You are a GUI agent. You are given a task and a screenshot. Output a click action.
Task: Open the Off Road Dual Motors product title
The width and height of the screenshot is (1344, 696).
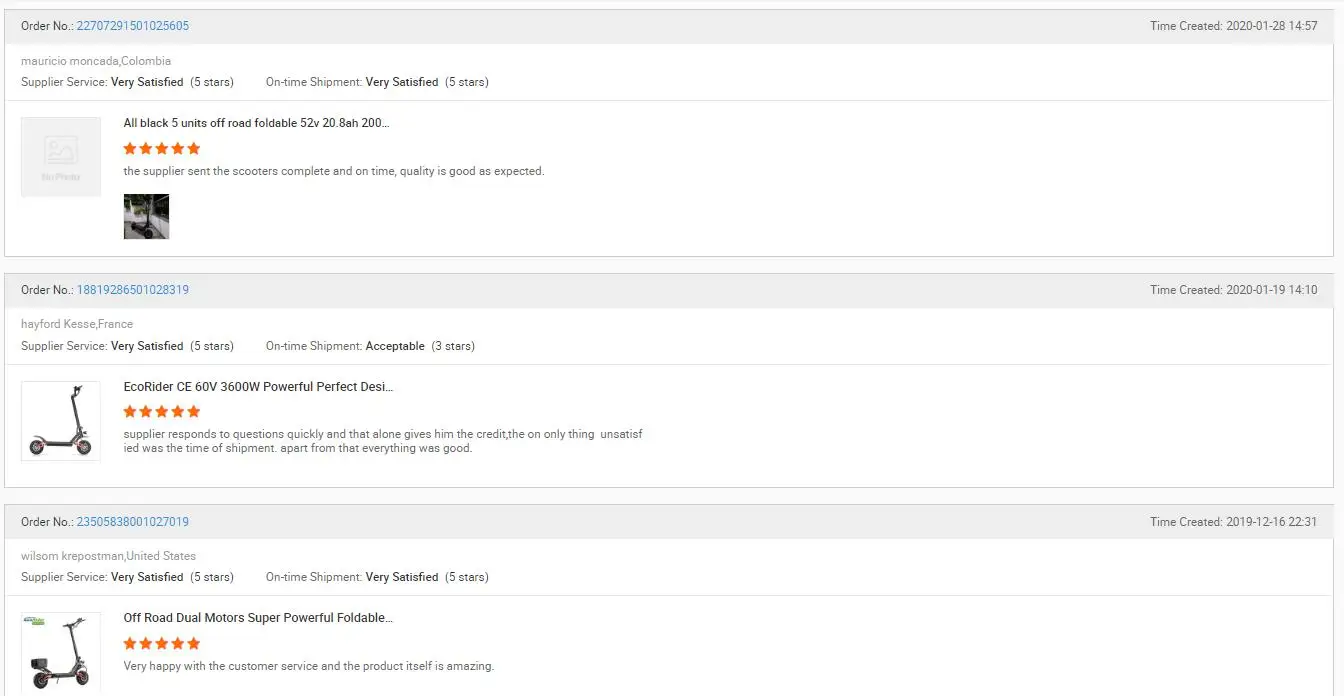(x=258, y=618)
